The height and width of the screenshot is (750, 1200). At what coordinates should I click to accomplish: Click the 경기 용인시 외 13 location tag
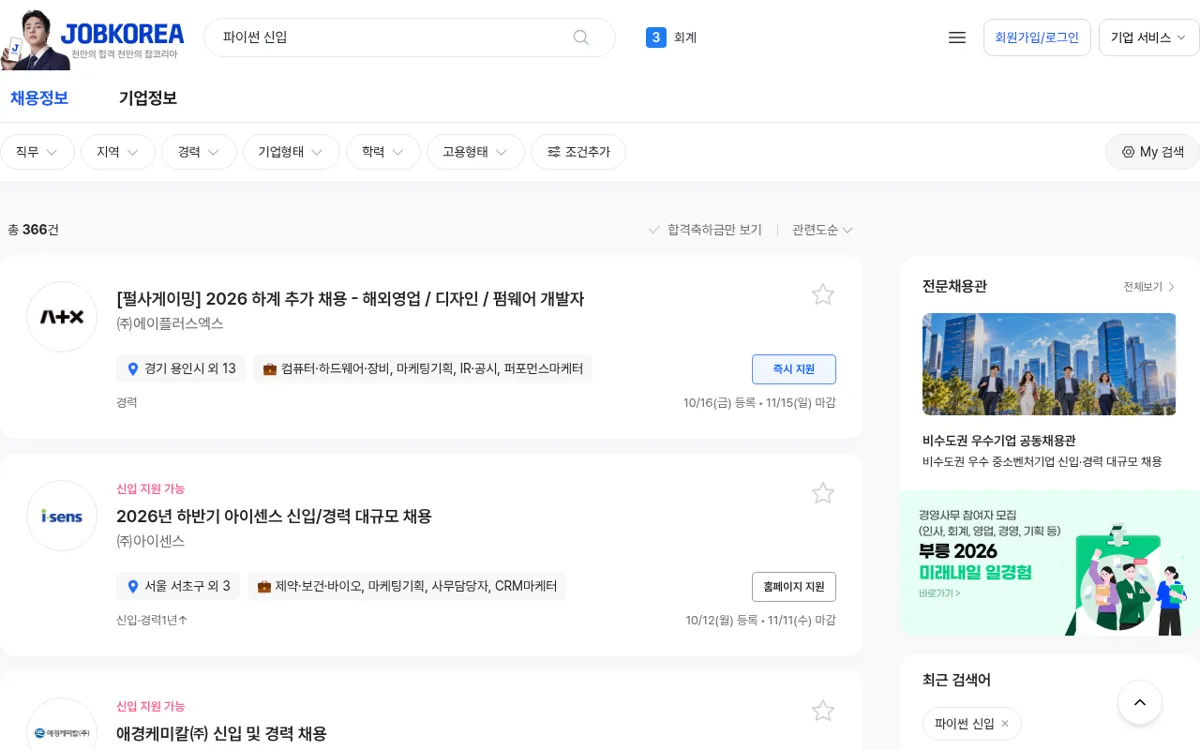(x=181, y=369)
